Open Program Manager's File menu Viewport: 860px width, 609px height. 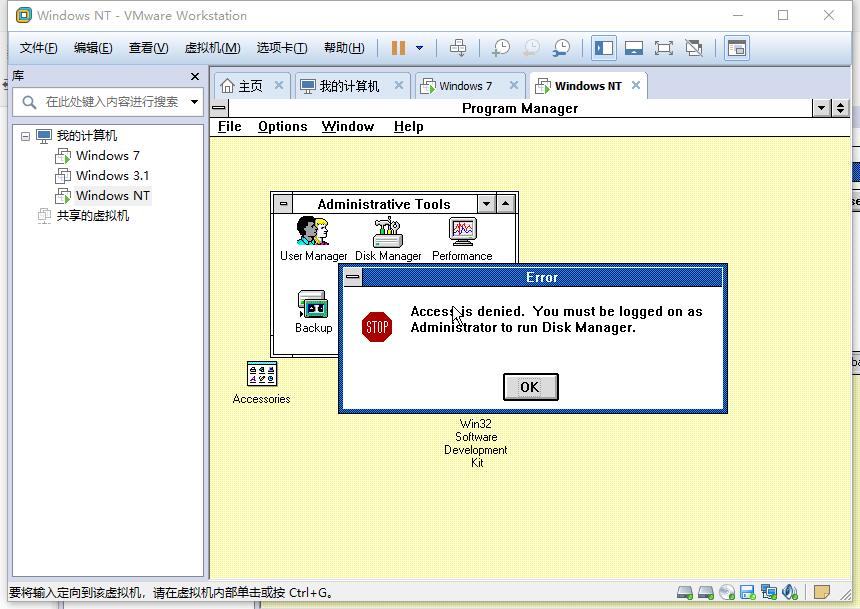pyautogui.click(x=229, y=127)
